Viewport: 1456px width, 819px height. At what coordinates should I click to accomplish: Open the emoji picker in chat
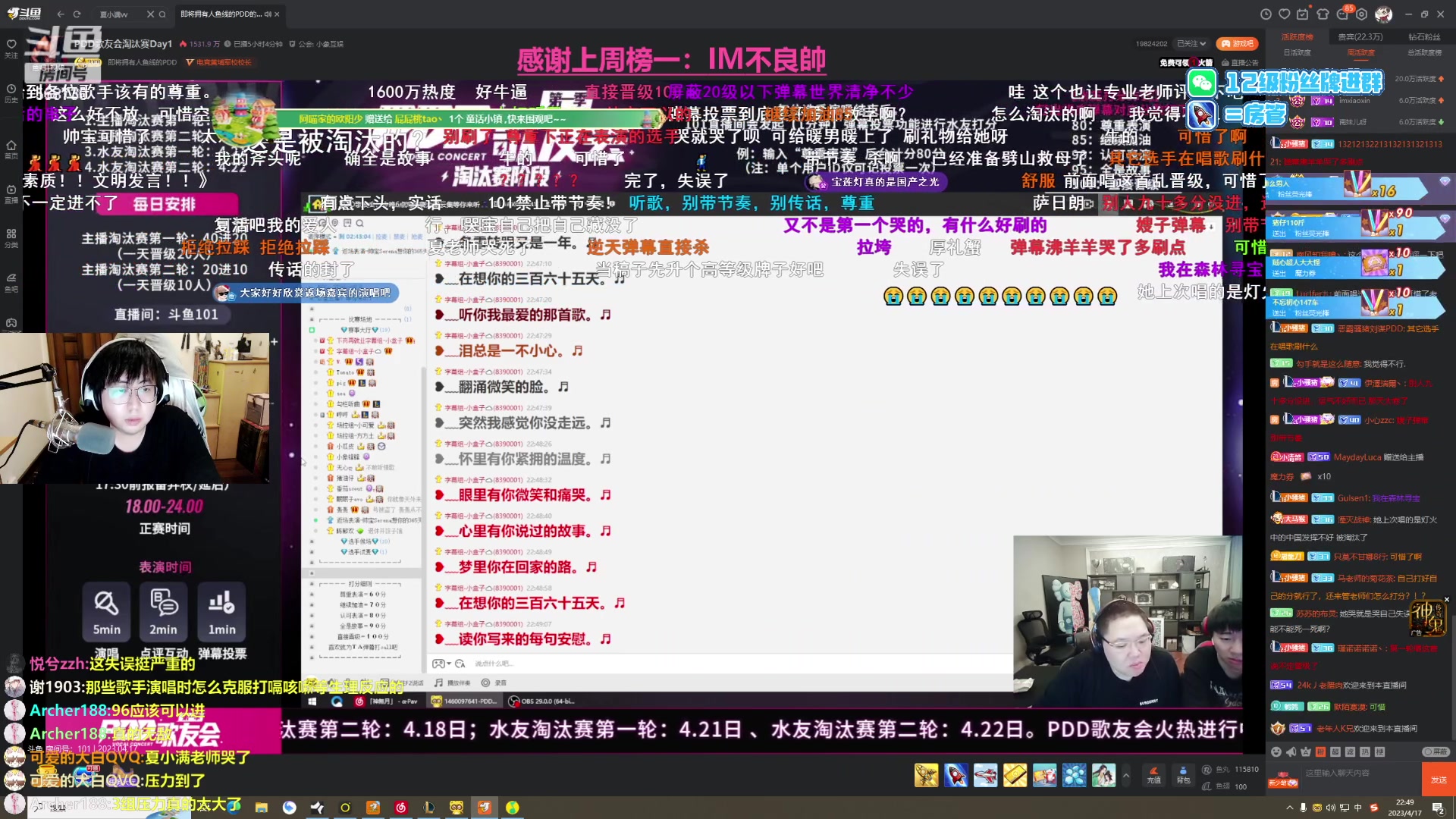click(x=1276, y=752)
